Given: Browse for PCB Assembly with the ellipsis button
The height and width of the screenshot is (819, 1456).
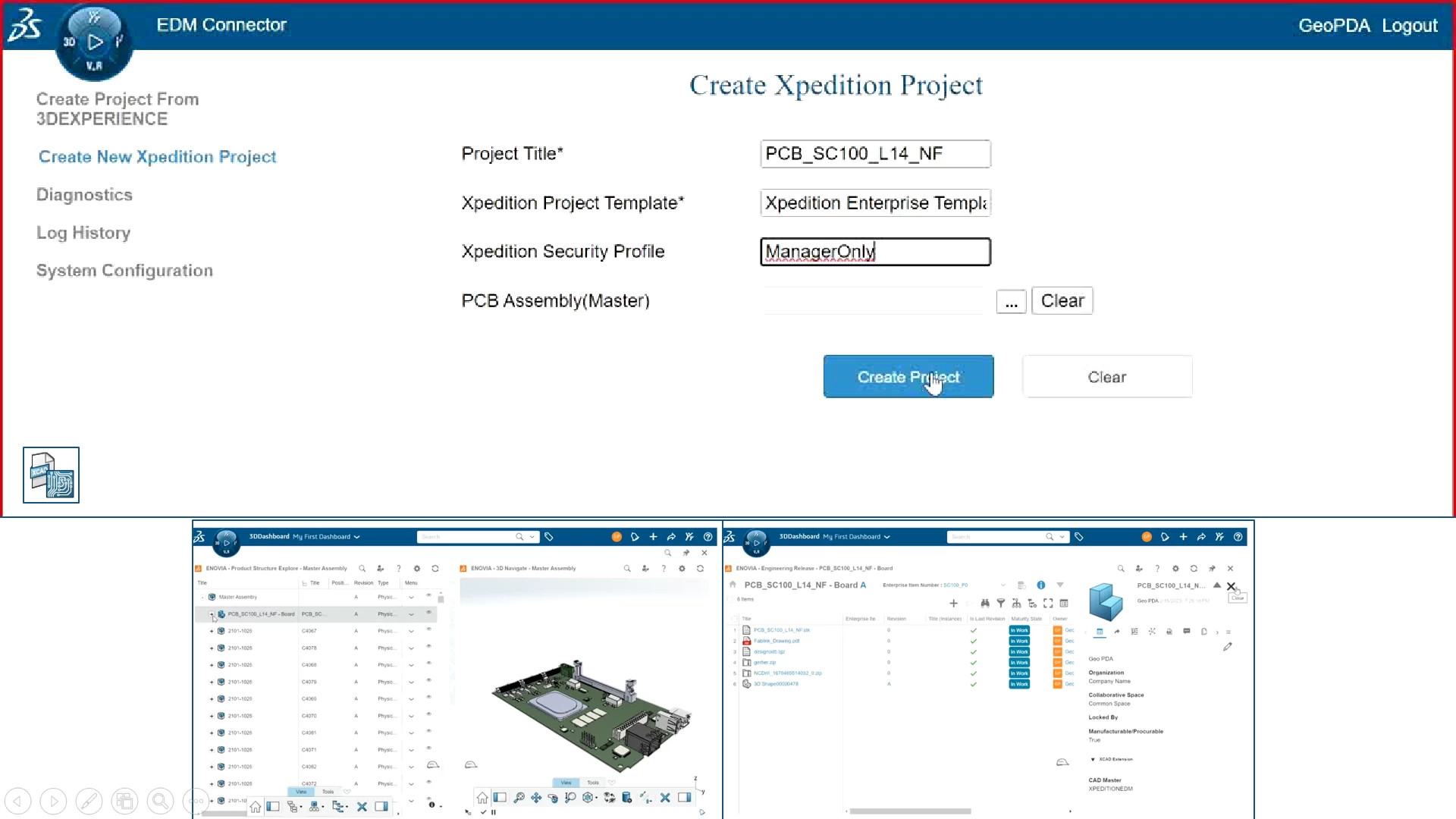Looking at the screenshot, I should pos(1011,301).
